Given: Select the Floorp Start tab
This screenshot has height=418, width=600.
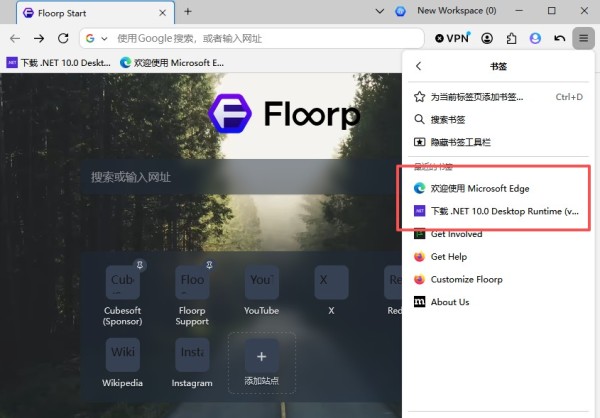Looking at the screenshot, I should pos(96,13).
